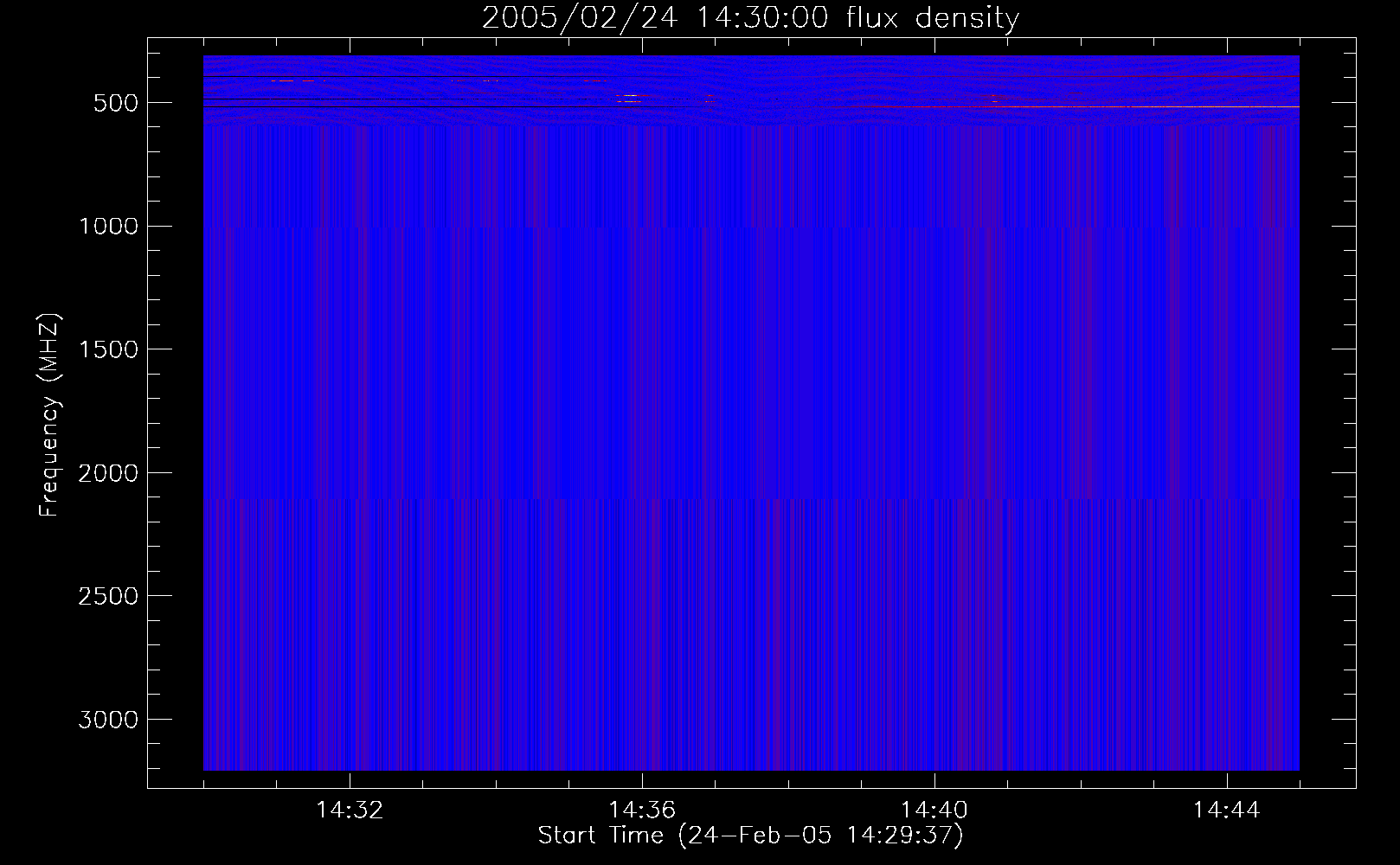Screen dimensions: 1400x865
Task: Click the 1500 frequency tick label
Action: (108, 349)
